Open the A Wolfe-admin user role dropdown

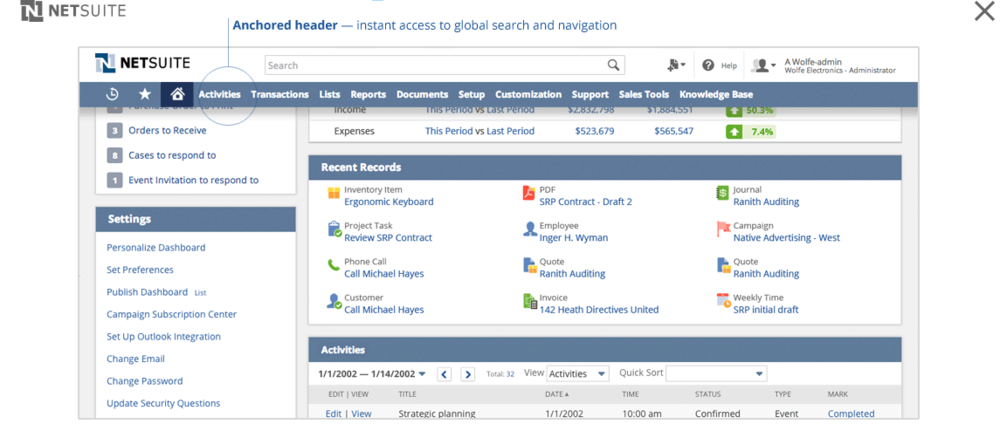coord(764,66)
